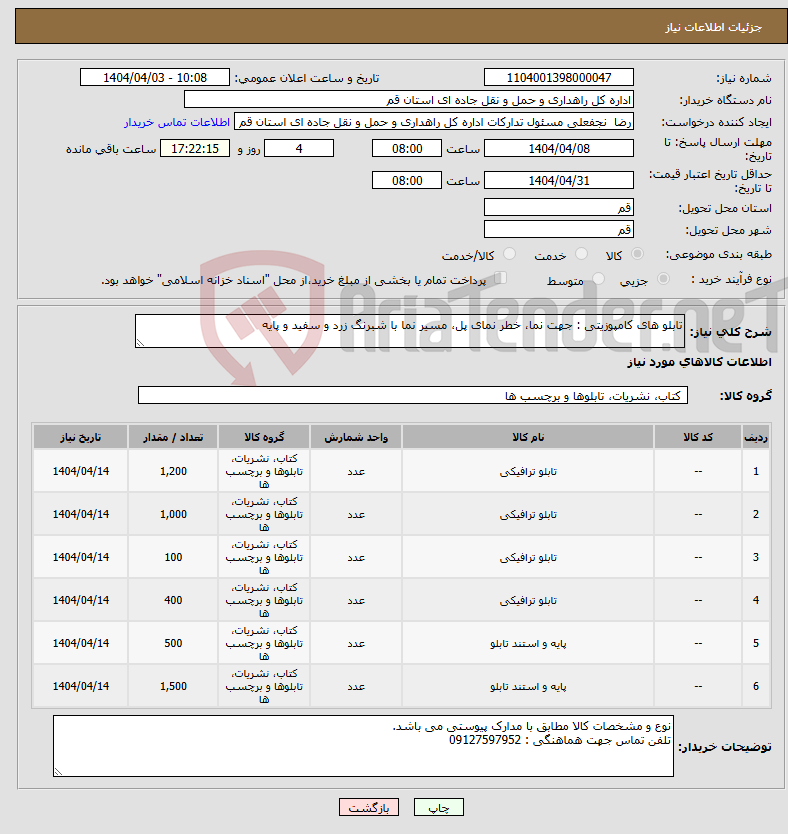Click the unit عدد in row 4
The height and width of the screenshot is (834, 788).
click(356, 601)
